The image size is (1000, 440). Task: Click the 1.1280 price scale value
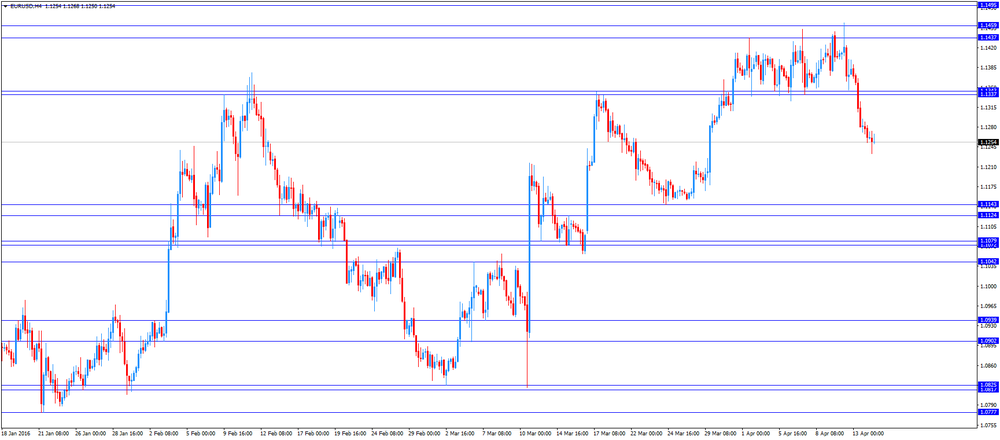coord(987,128)
